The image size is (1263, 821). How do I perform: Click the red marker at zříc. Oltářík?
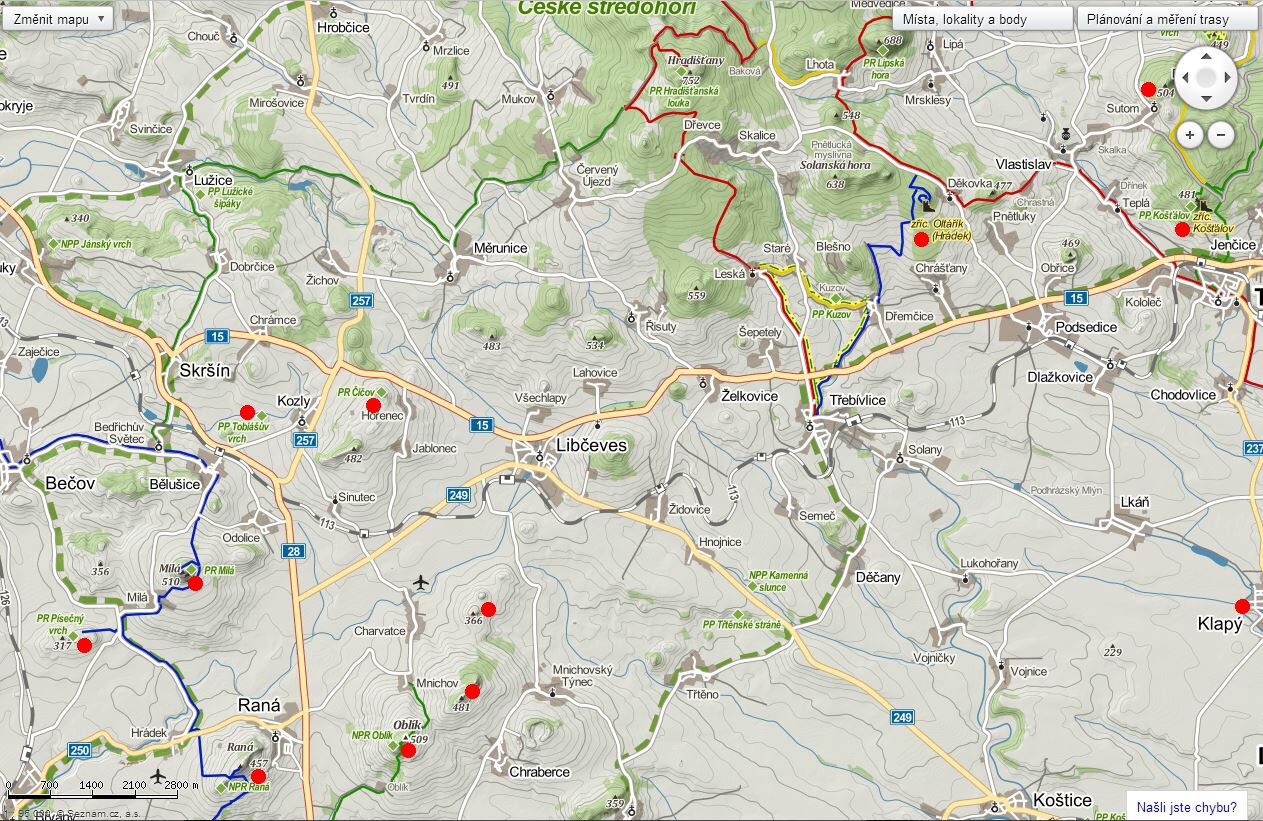pos(920,239)
